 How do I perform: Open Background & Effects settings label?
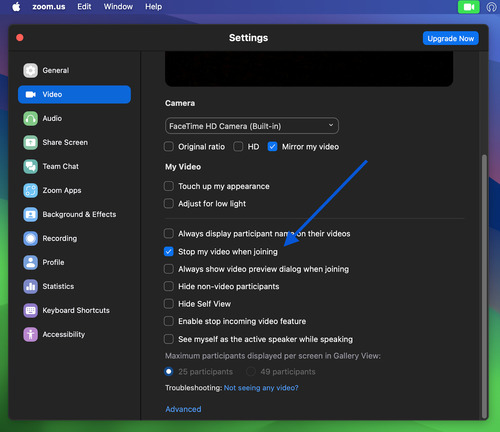[79, 214]
